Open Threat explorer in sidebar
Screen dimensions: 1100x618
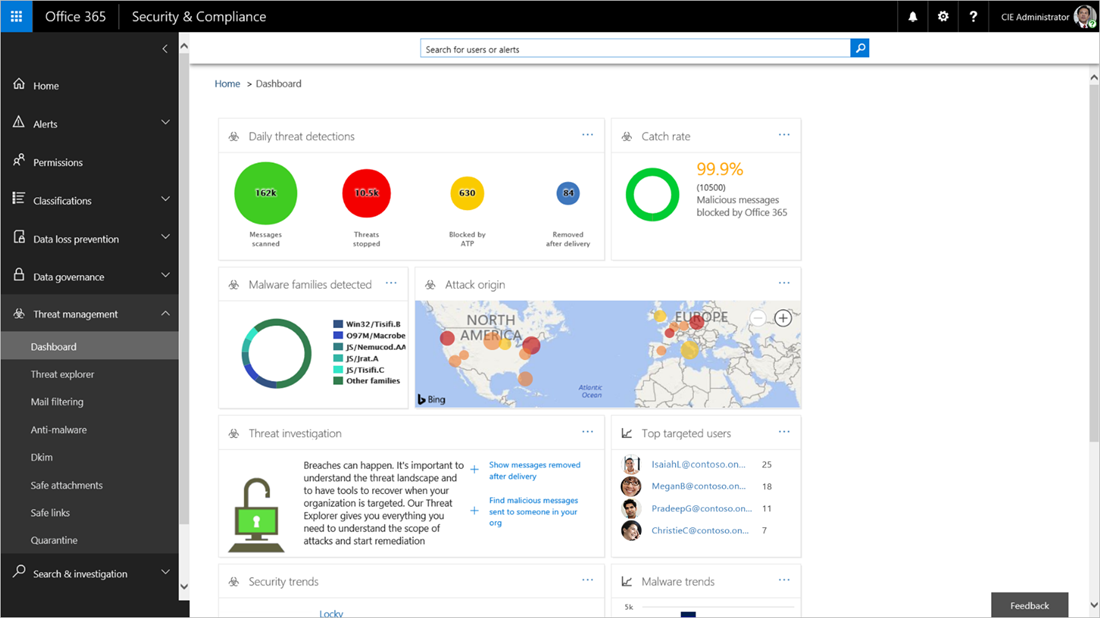62,375
